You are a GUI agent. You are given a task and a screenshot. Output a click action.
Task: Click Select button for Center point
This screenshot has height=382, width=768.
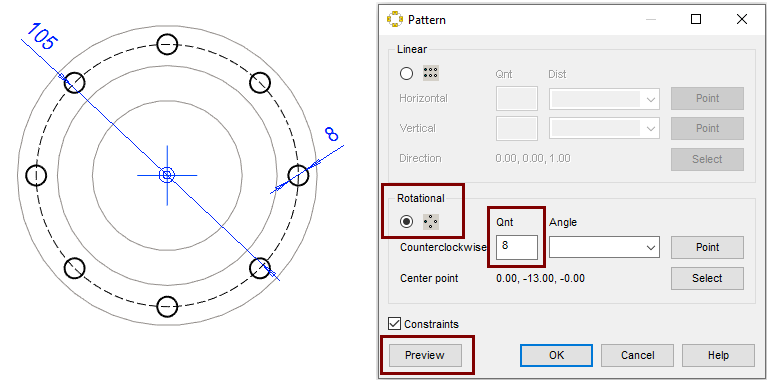(x=707, y=278)
